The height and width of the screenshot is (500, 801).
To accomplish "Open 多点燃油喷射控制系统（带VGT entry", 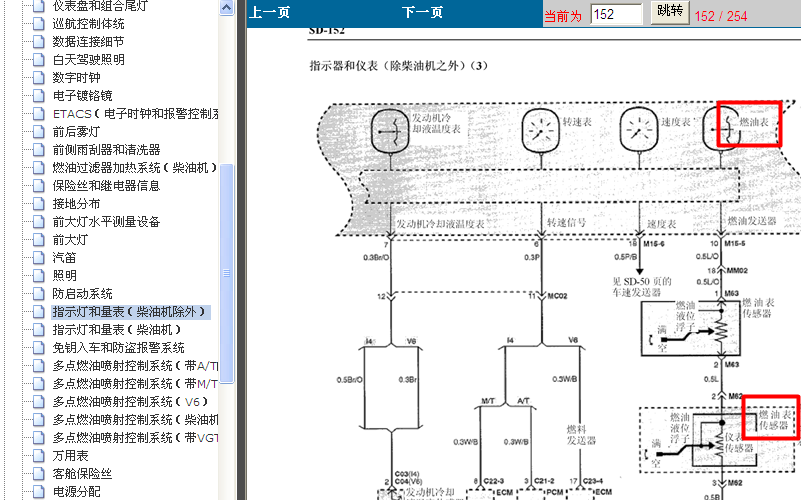I will [x=135, y=438].
